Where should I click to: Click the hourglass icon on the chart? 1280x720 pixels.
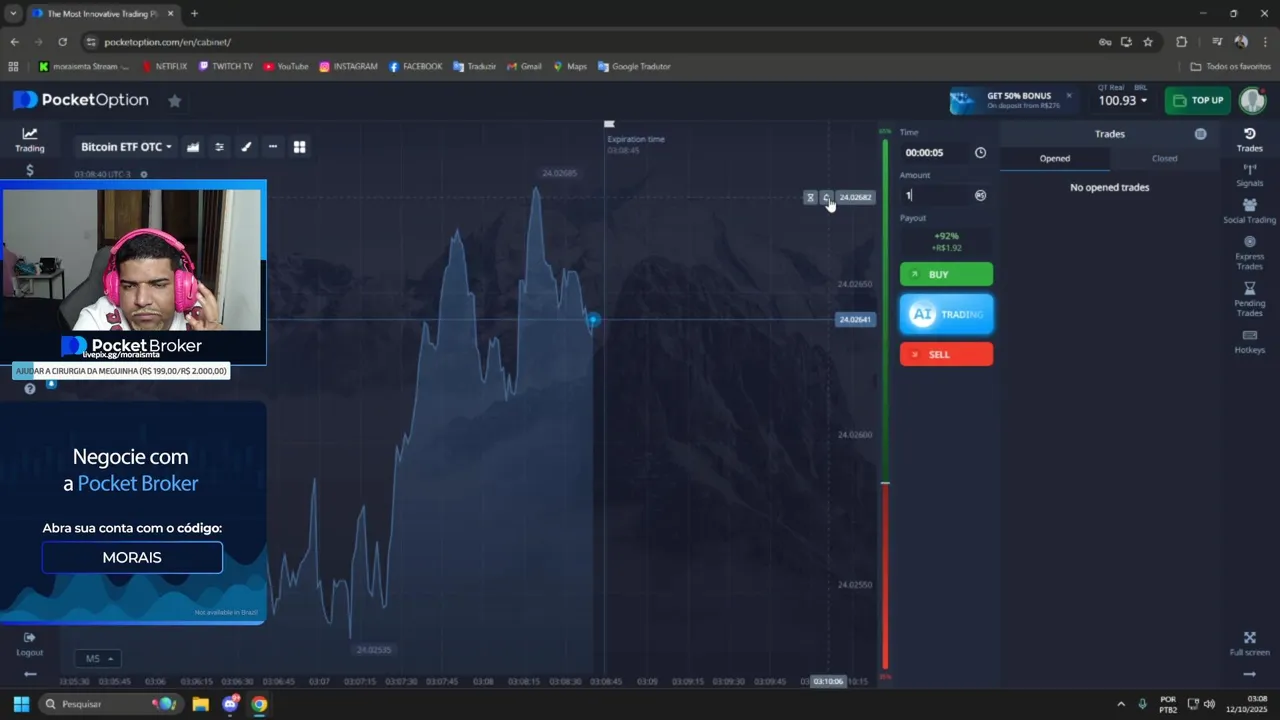point(810,198)
